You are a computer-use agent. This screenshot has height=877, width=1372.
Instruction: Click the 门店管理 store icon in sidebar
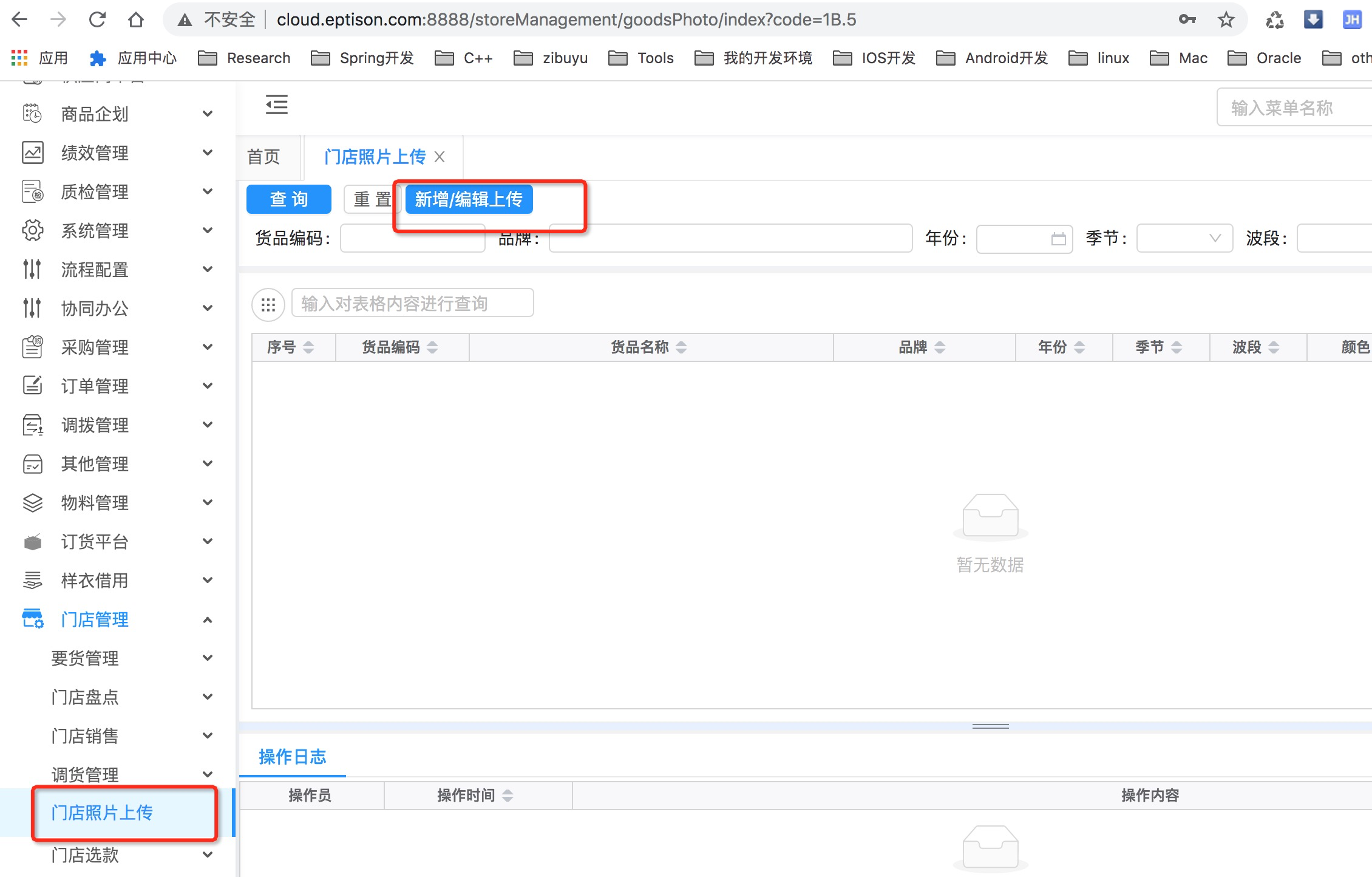[x=32, y=619]
